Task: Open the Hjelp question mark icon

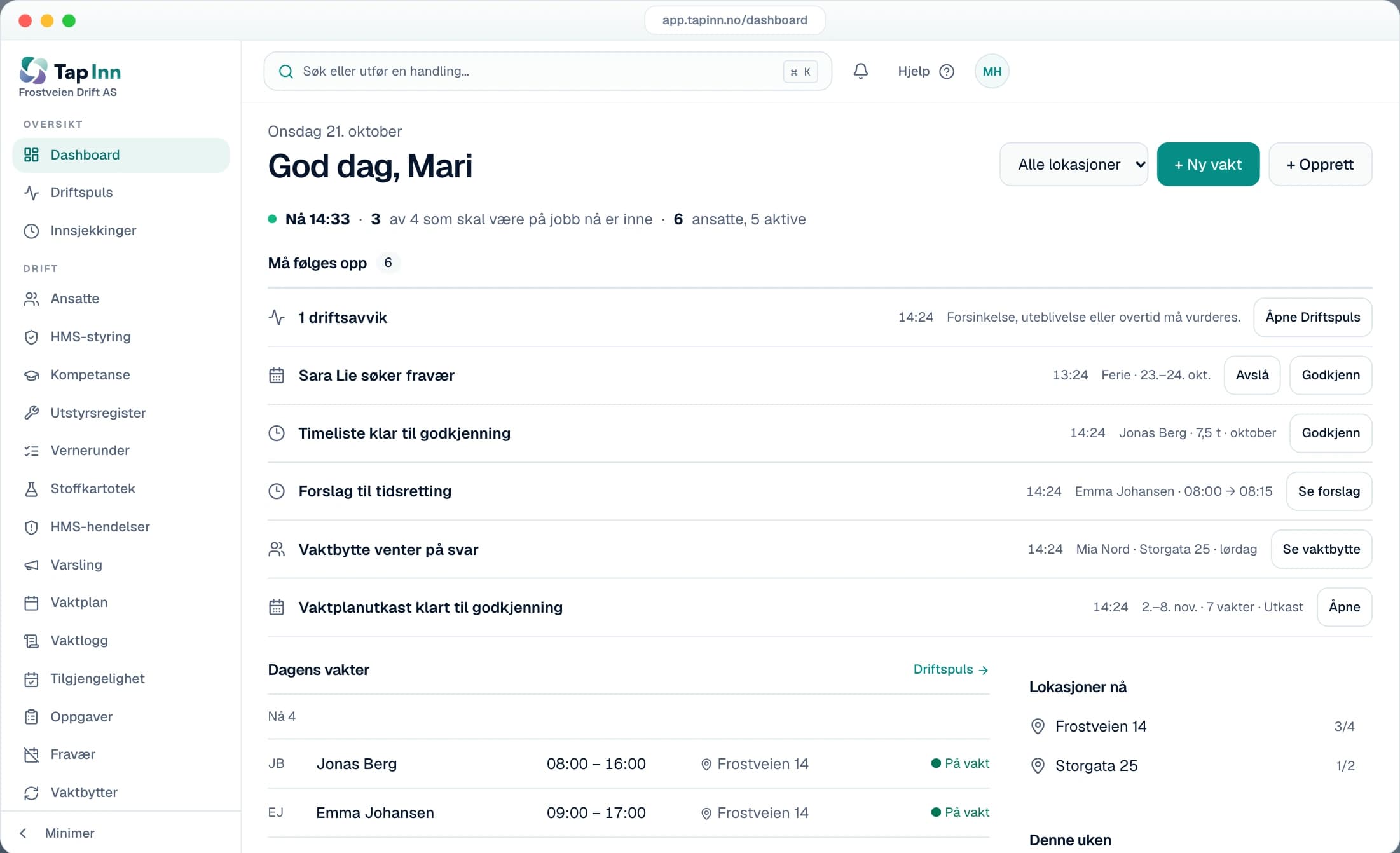Action: click(x=947, y=72)
